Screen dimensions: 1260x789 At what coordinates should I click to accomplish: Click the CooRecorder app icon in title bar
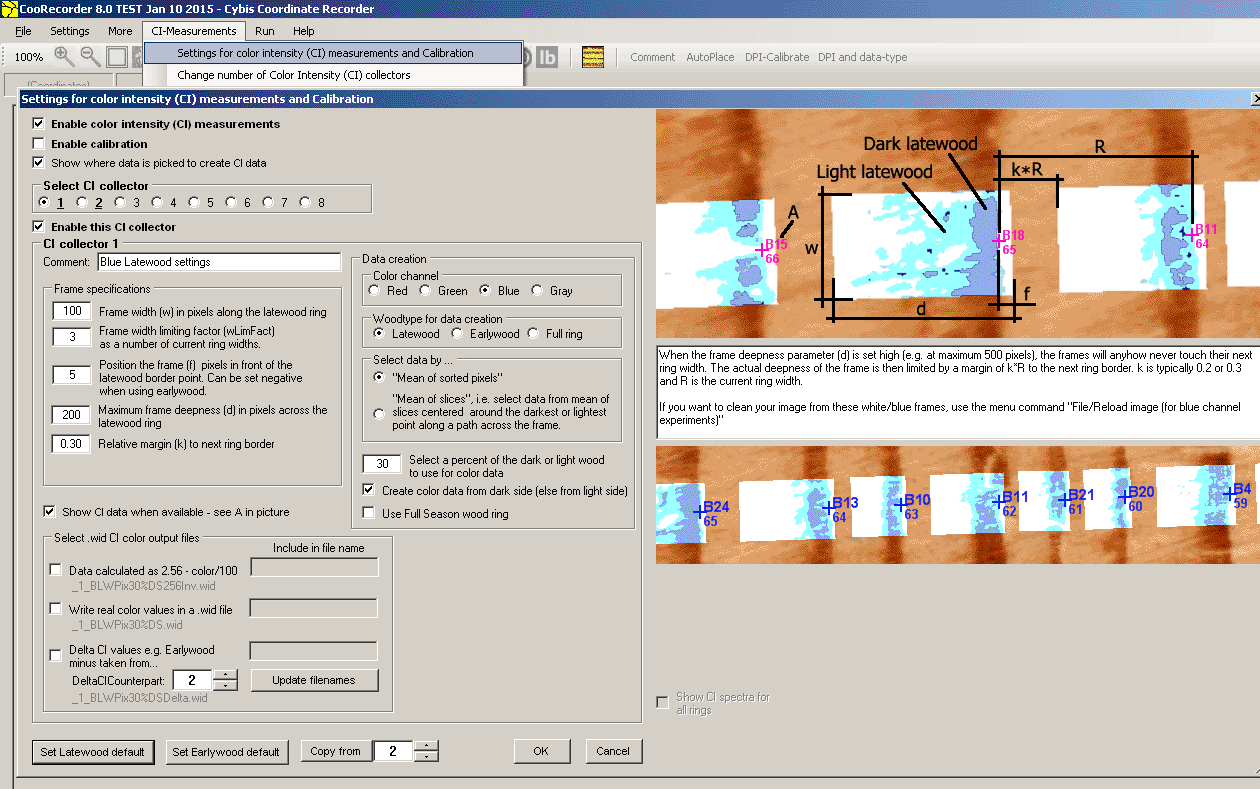9,9
